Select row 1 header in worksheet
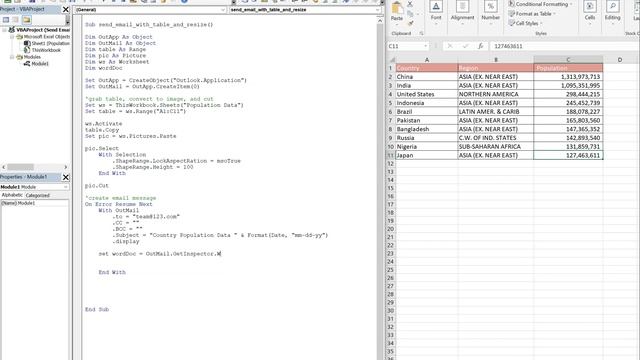 [391, 68]
